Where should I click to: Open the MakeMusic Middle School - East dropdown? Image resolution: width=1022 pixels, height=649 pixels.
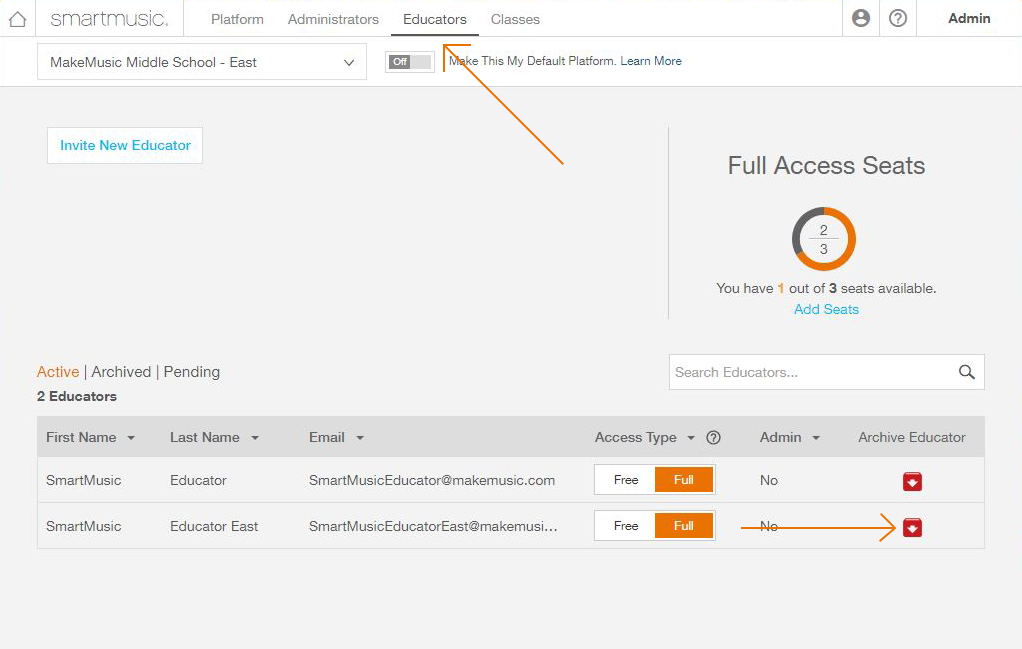point(202,62)
